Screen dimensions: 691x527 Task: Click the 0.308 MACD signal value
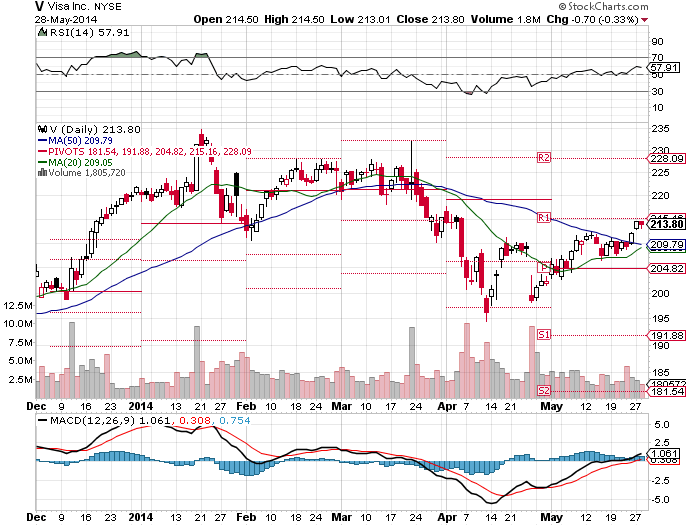coord(195,420)
